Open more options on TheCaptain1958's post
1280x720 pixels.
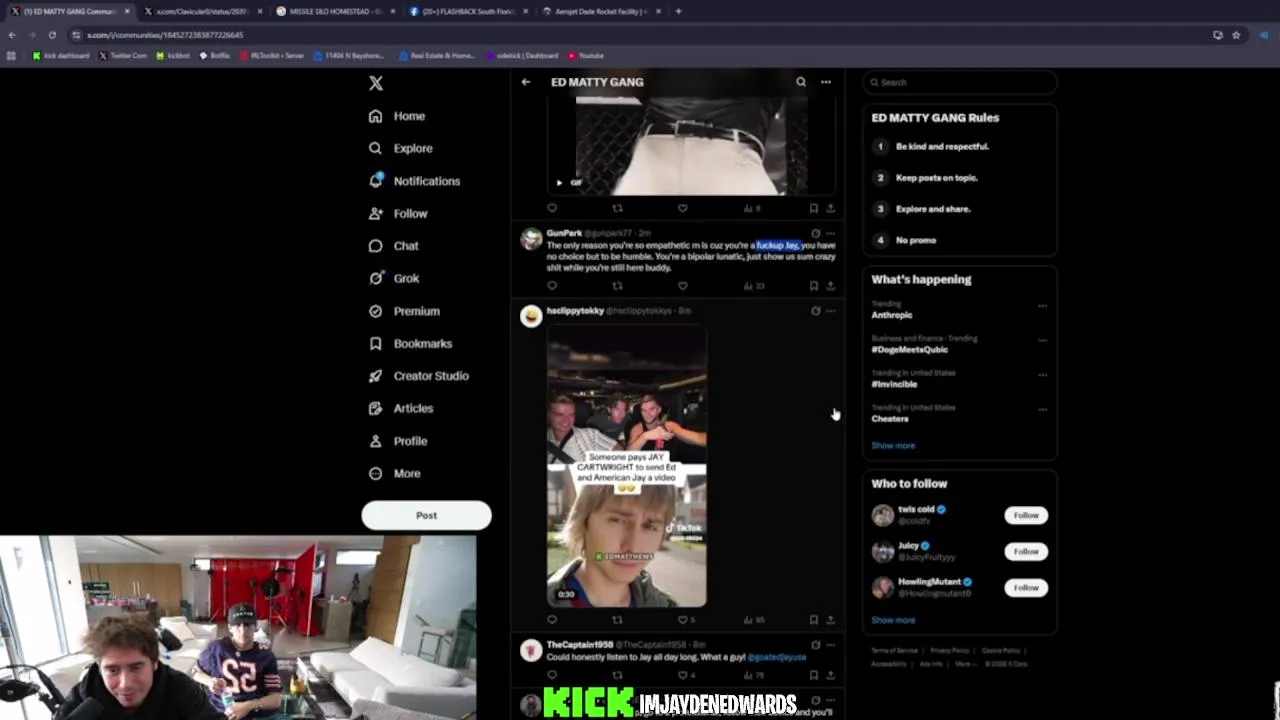coord(830,645)
